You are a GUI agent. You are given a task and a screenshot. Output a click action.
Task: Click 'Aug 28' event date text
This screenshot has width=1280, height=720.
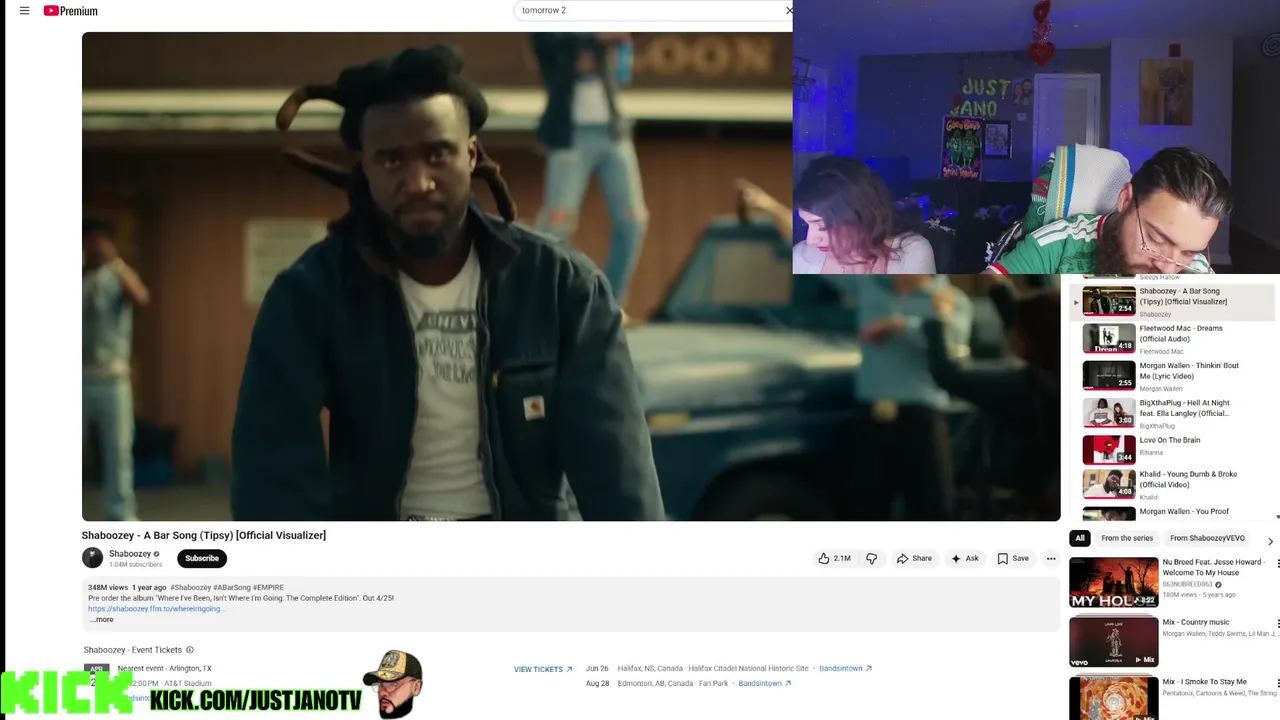pyautogui.click(x=597, y=683)
